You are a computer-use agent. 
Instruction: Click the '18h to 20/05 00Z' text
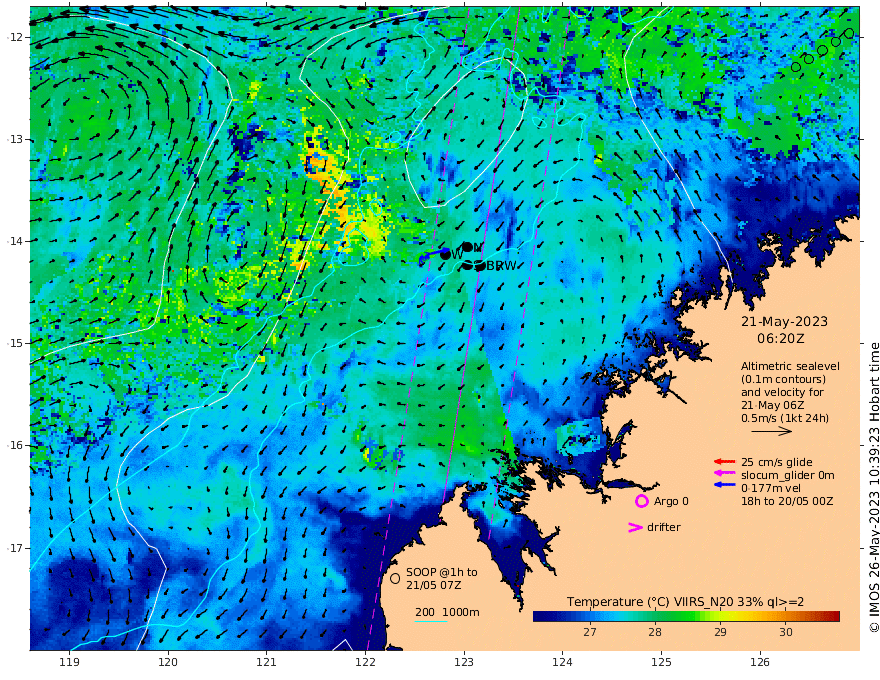(787, 501)
